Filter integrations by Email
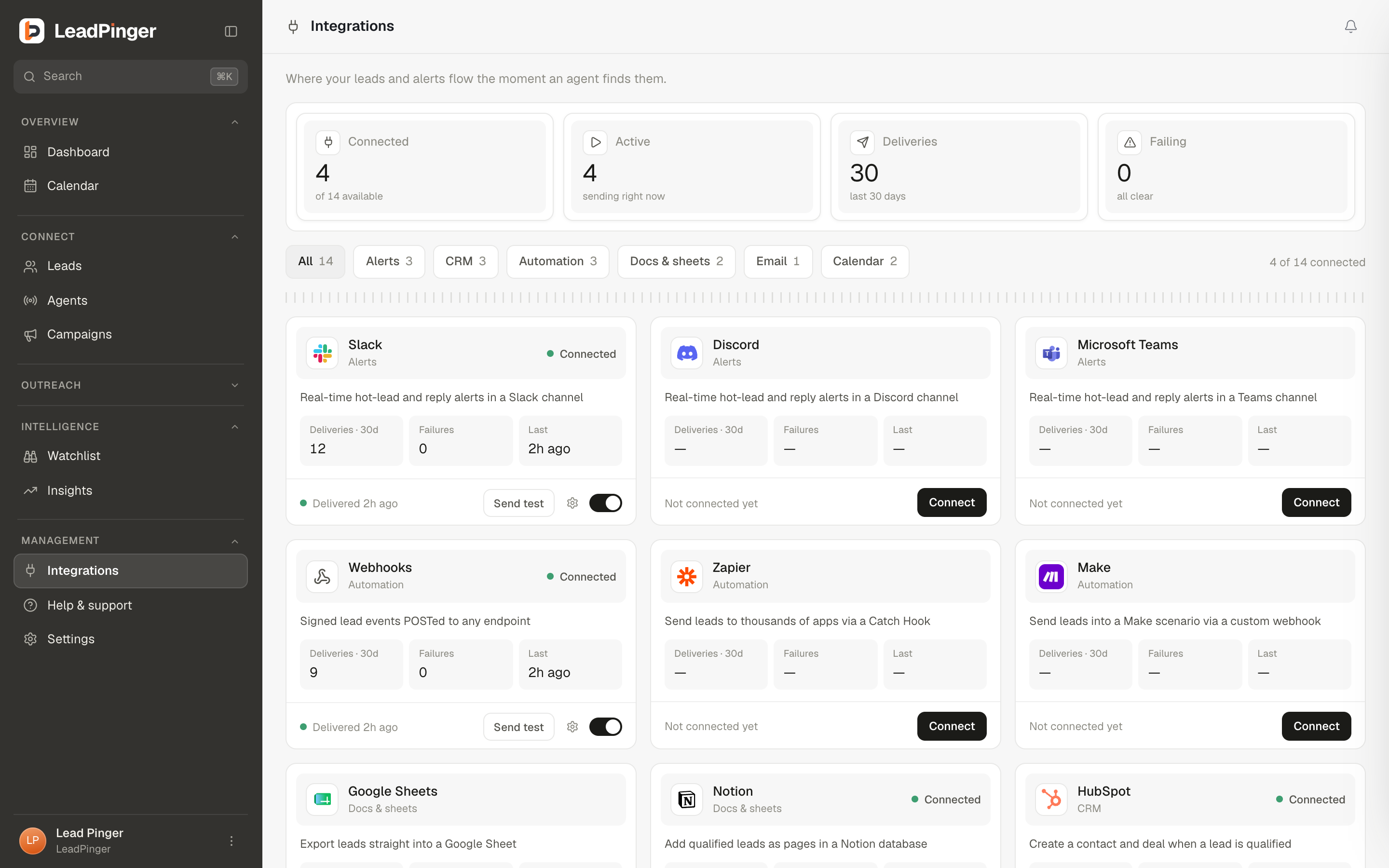Image resolution: width=1389 pixels, height=868 pixels. coord(778,262)
